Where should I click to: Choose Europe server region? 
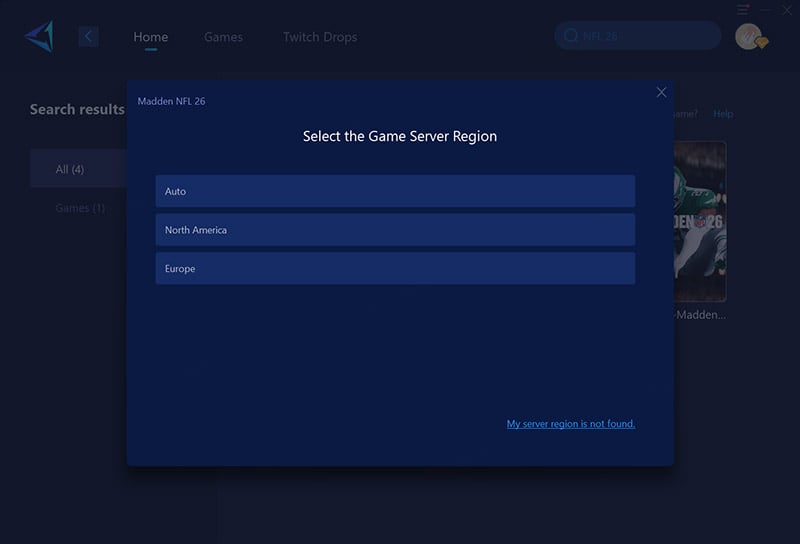pos(395,268)
